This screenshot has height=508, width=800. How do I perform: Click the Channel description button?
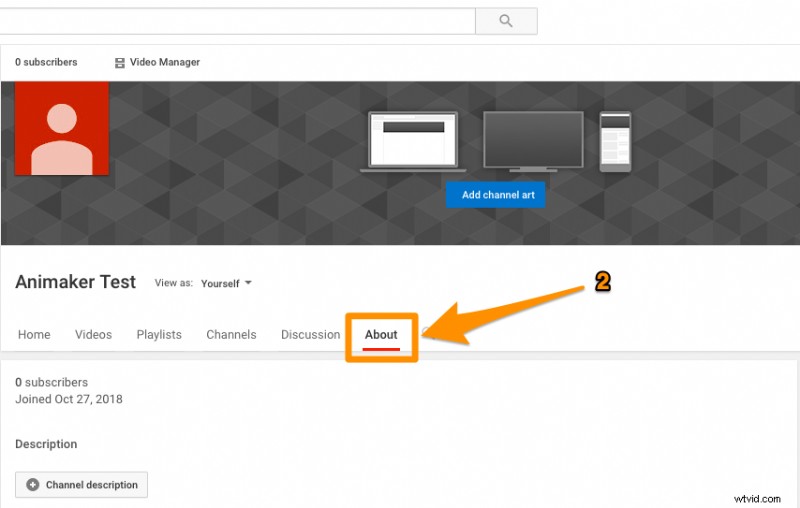click(81, 485)
